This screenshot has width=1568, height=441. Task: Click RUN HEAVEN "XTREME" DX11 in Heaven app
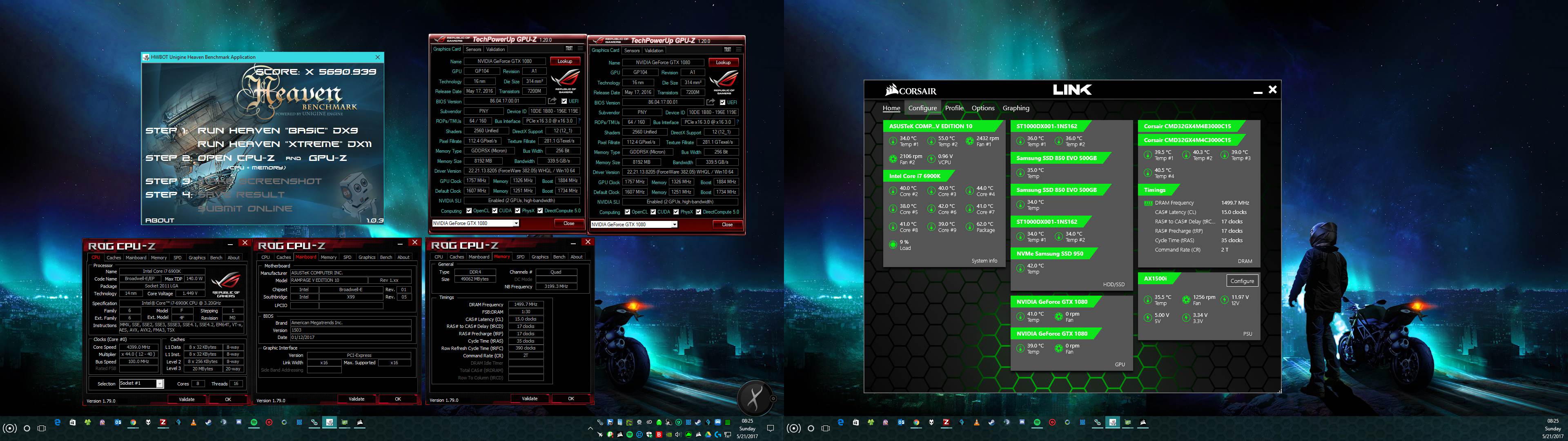click(x=284, y=145)
